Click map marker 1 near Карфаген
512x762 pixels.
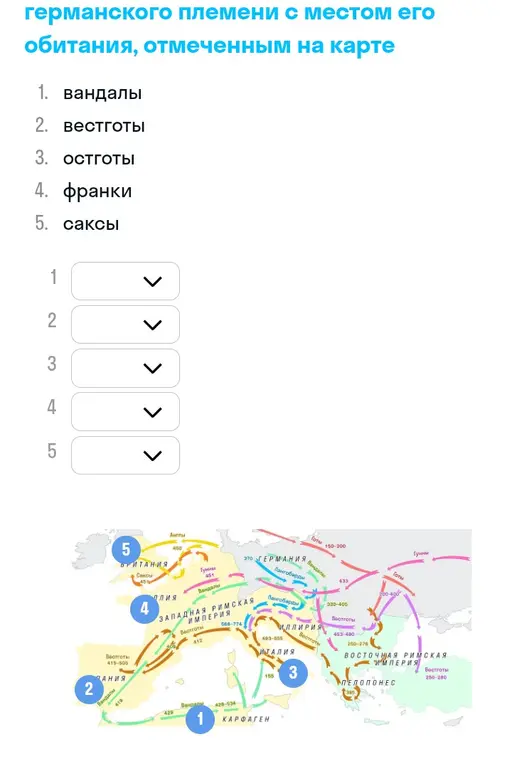[200, 719]
